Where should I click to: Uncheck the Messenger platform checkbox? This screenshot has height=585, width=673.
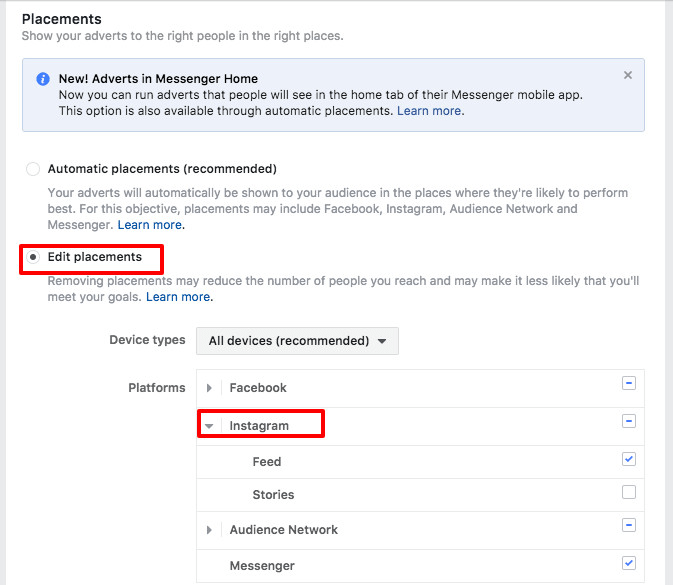[x=628, y=563]
